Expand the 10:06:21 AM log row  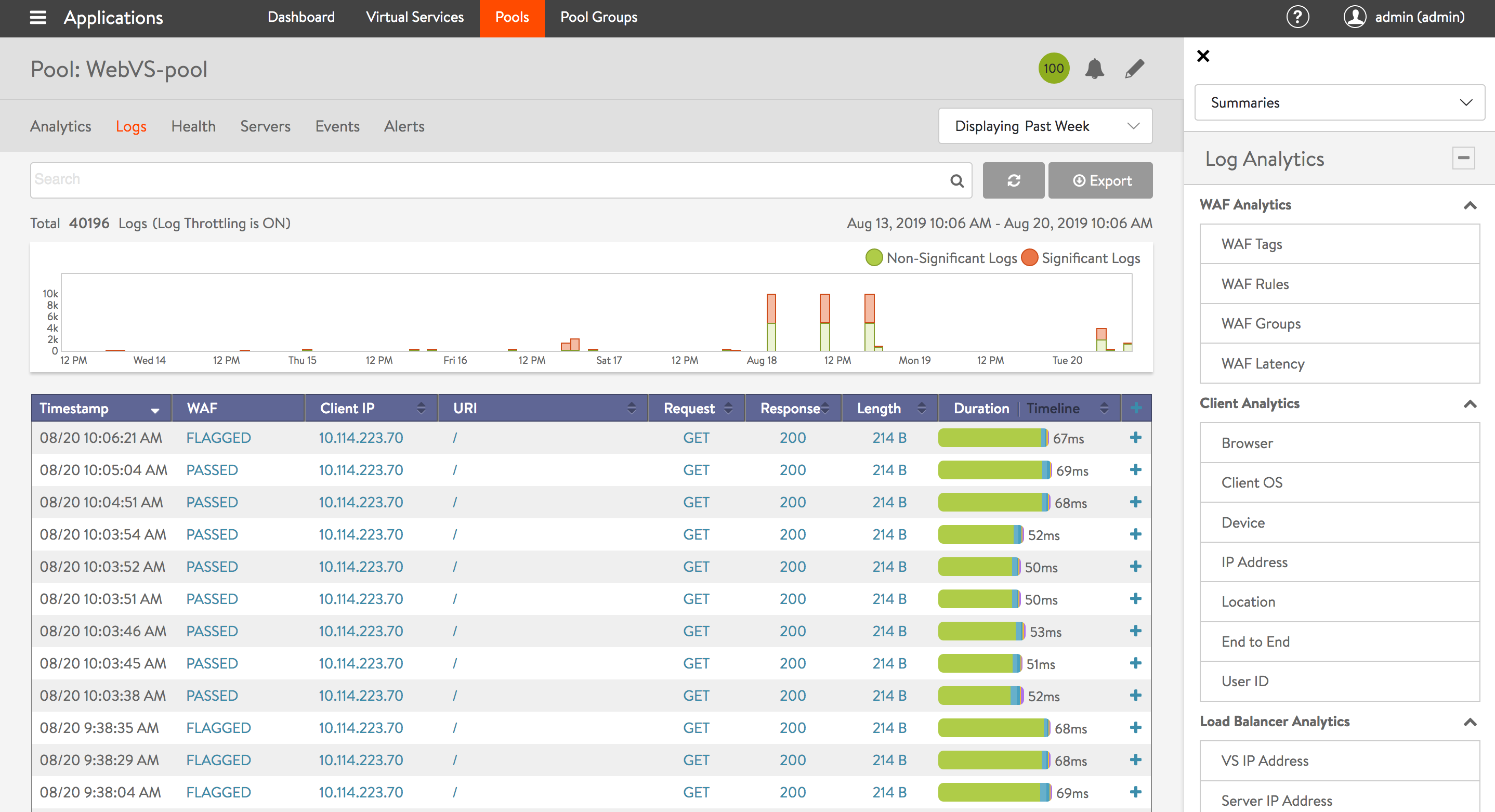pos(1135,438)
